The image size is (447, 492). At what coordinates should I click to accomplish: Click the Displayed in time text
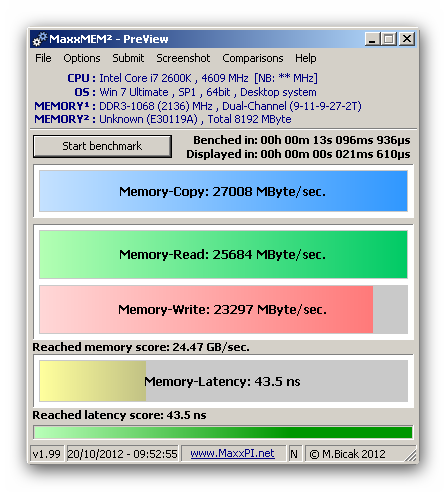[298, 154]
